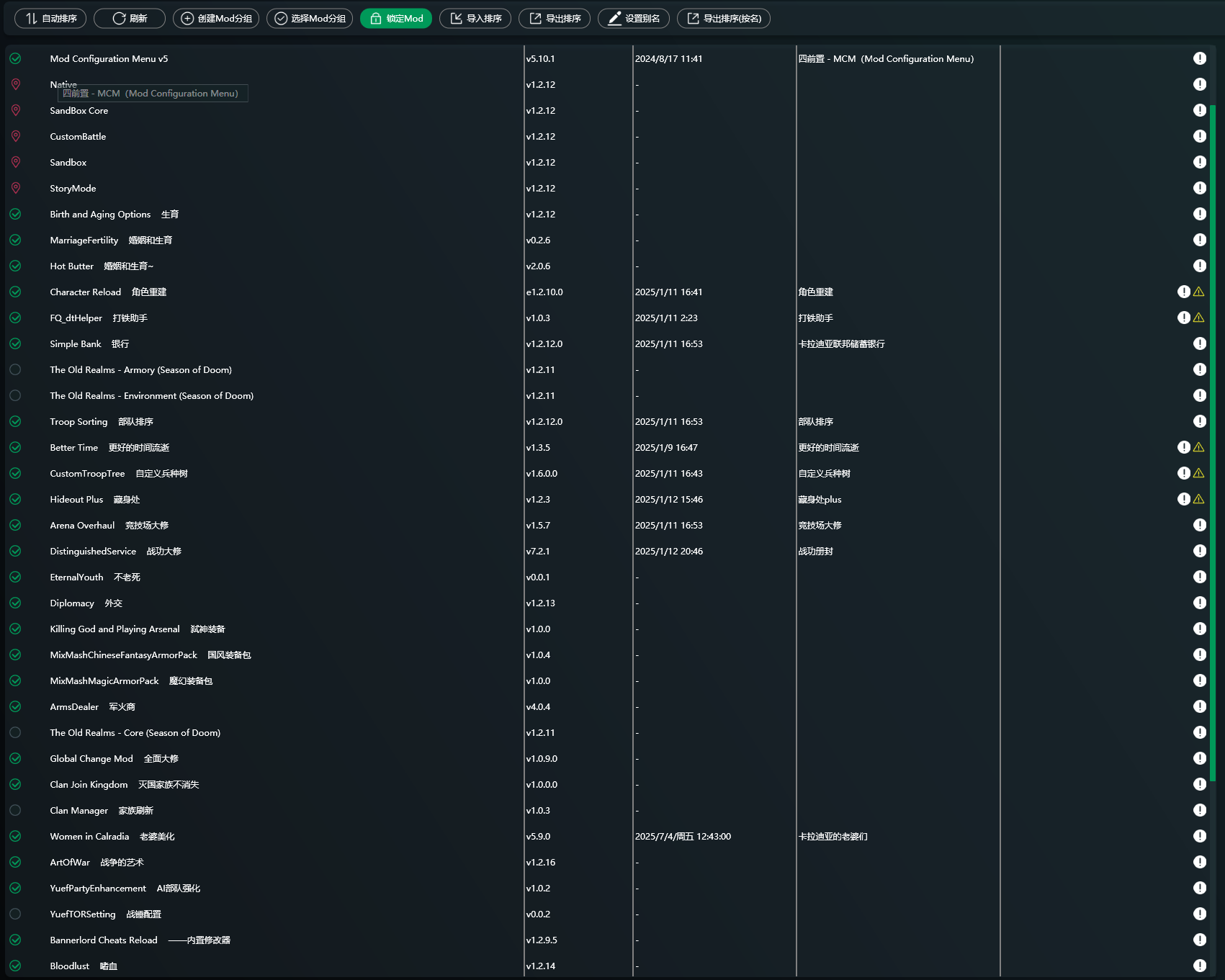Click 设置别名 set alias button

[634, 19]
